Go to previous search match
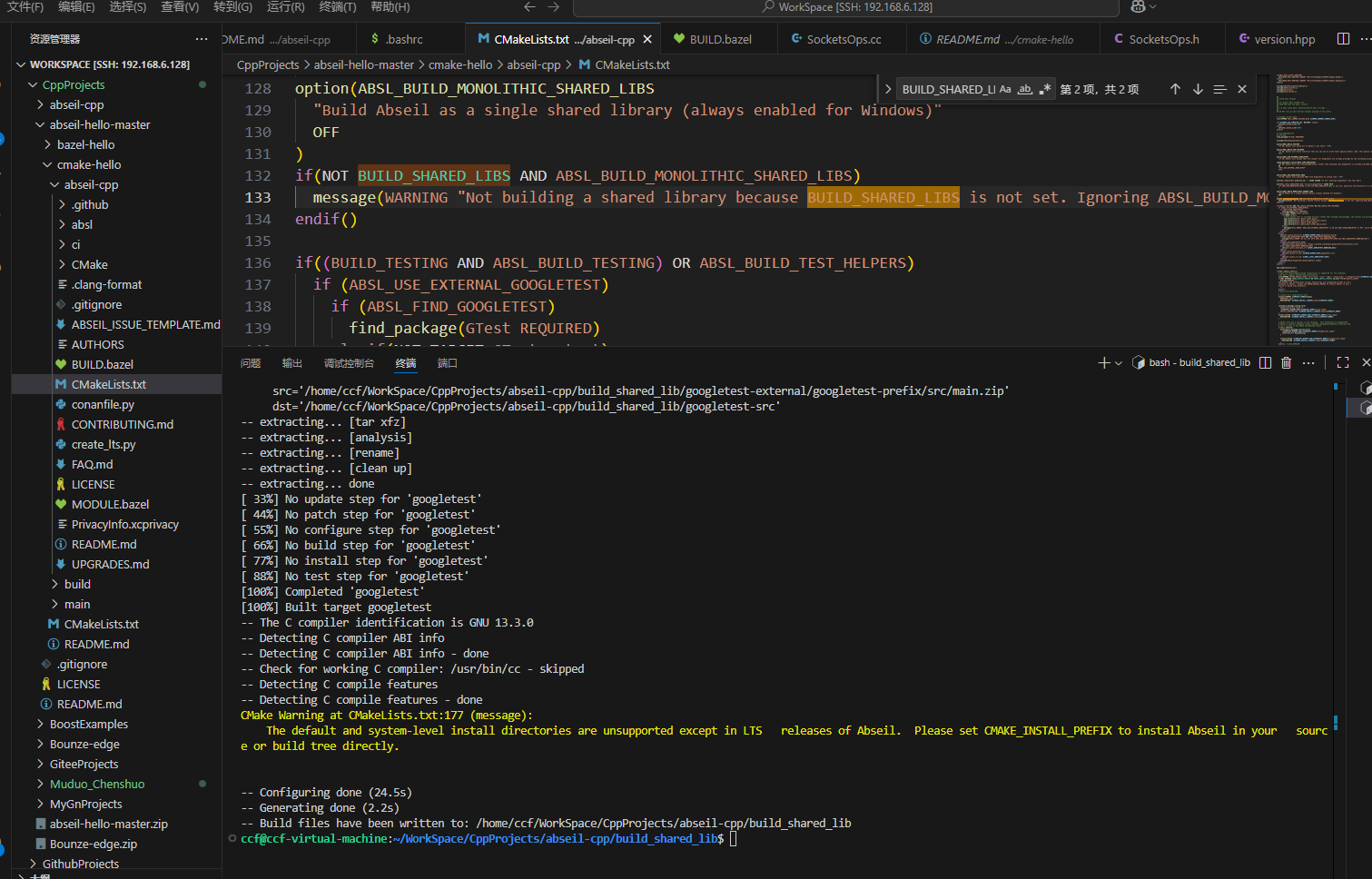This screenshot has height=879, width=1372. [x=1175, y=89]
